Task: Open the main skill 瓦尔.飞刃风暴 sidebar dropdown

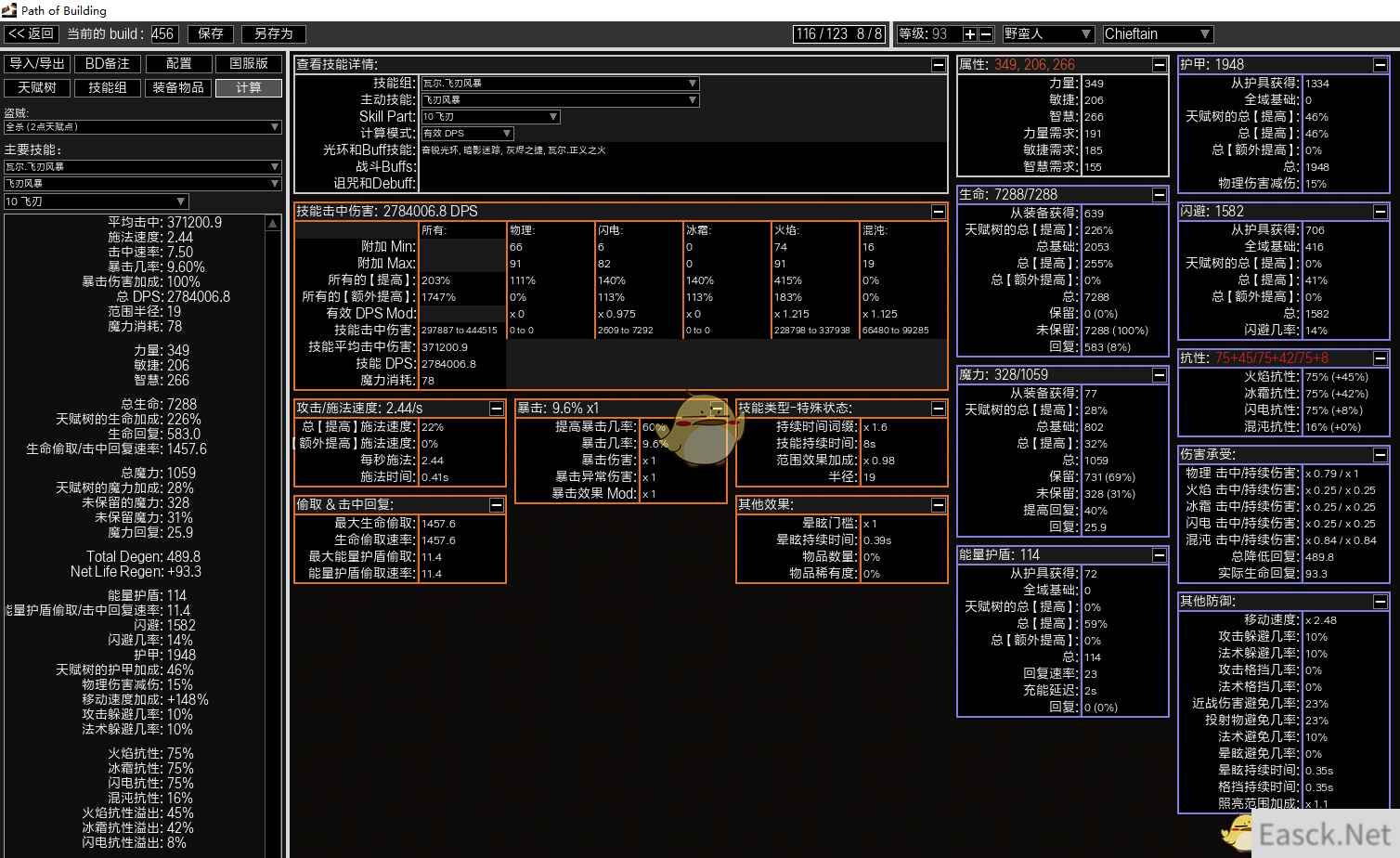Action: (142, 167)
